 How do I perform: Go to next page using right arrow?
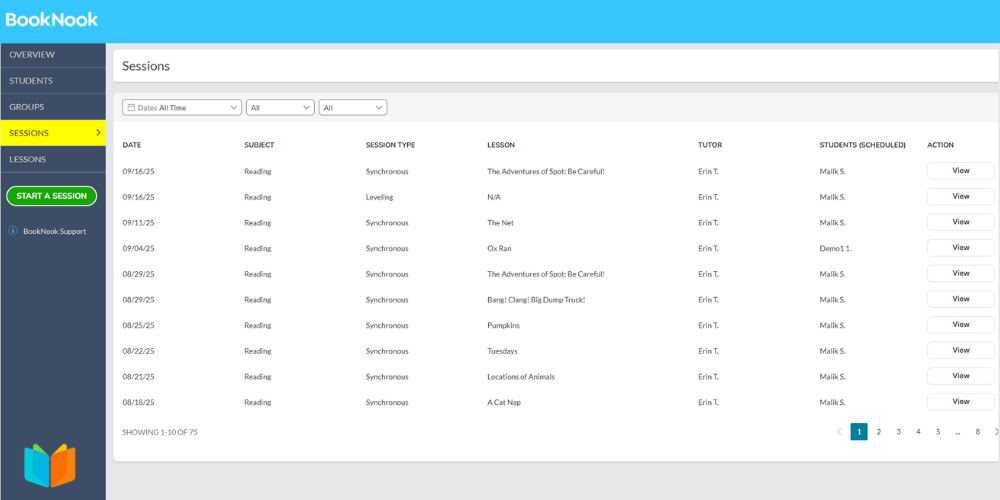[996, 432]
